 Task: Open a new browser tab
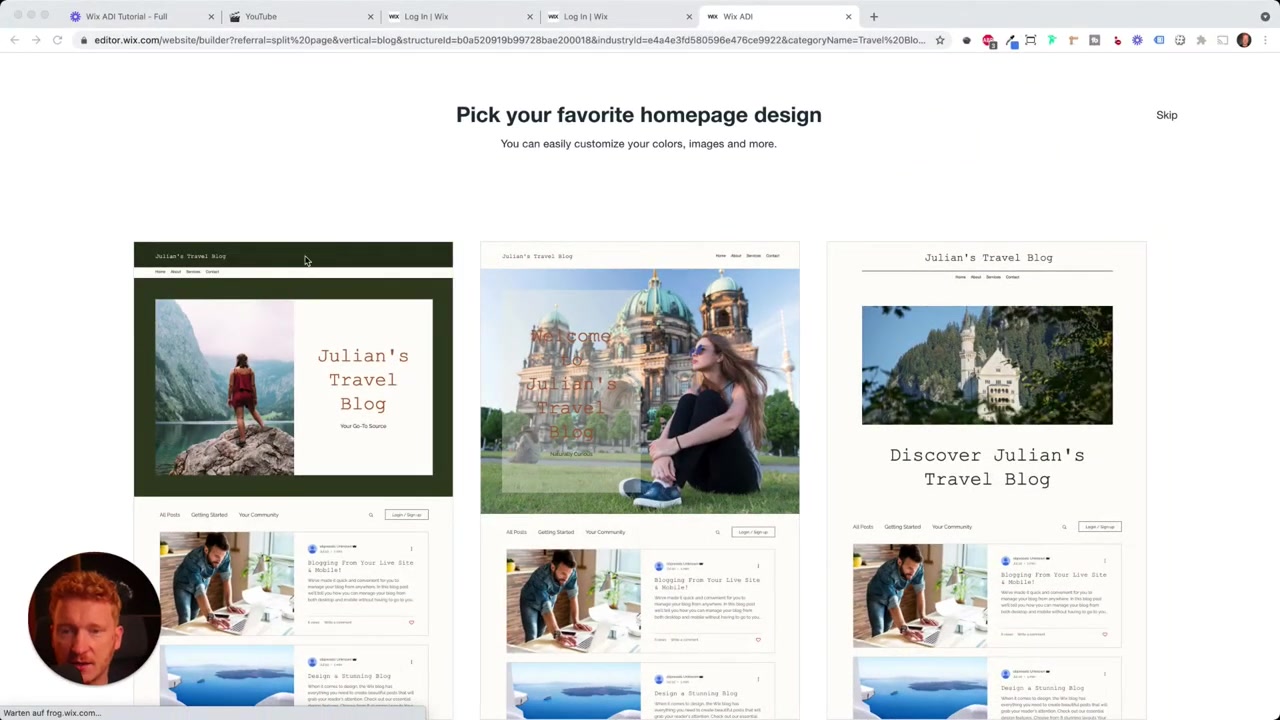click(x=874, y=16)
